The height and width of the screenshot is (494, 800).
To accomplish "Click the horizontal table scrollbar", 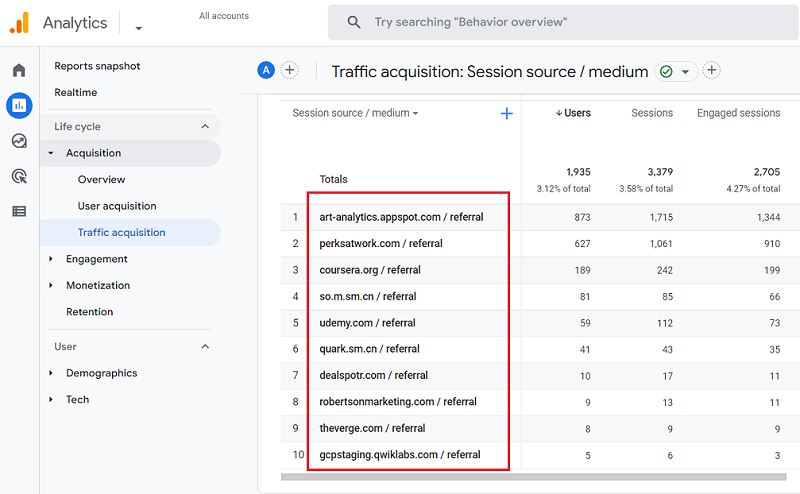I will [x=533, y=477].
